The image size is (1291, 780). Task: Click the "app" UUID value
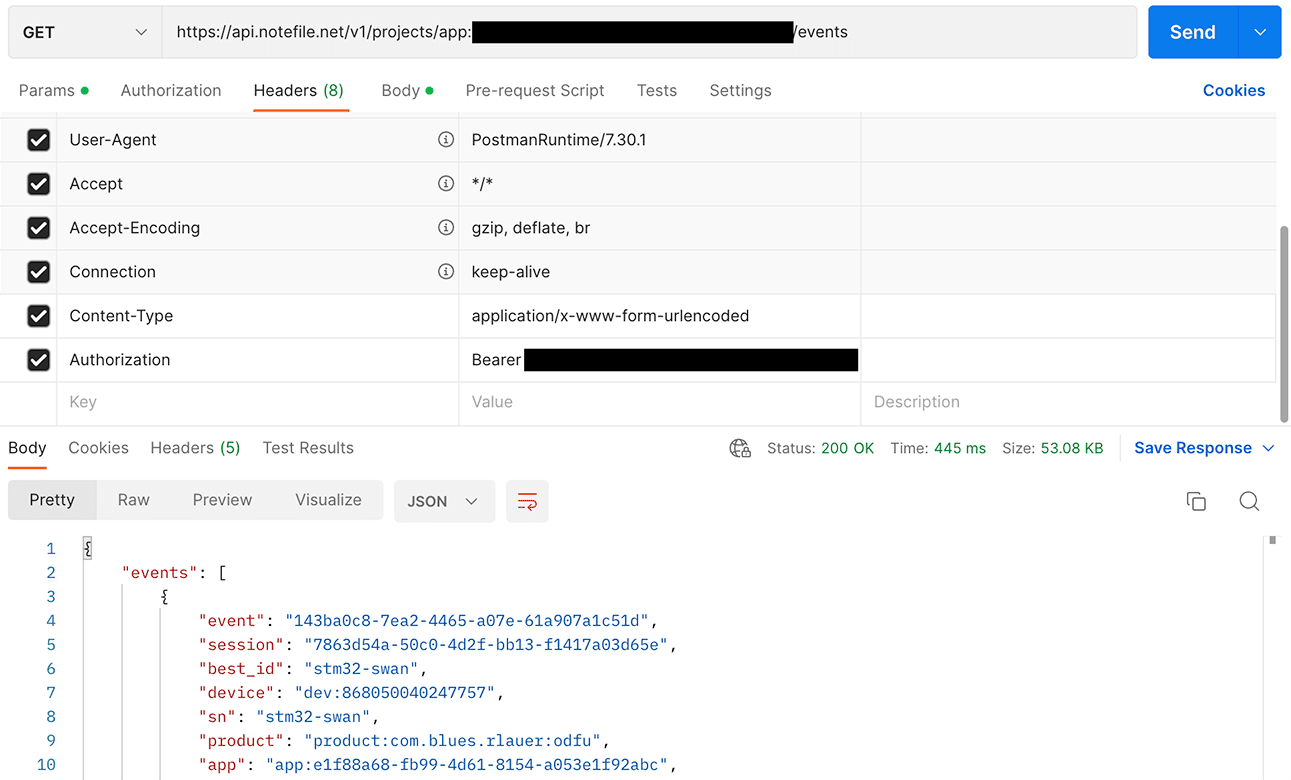(467, 765)
